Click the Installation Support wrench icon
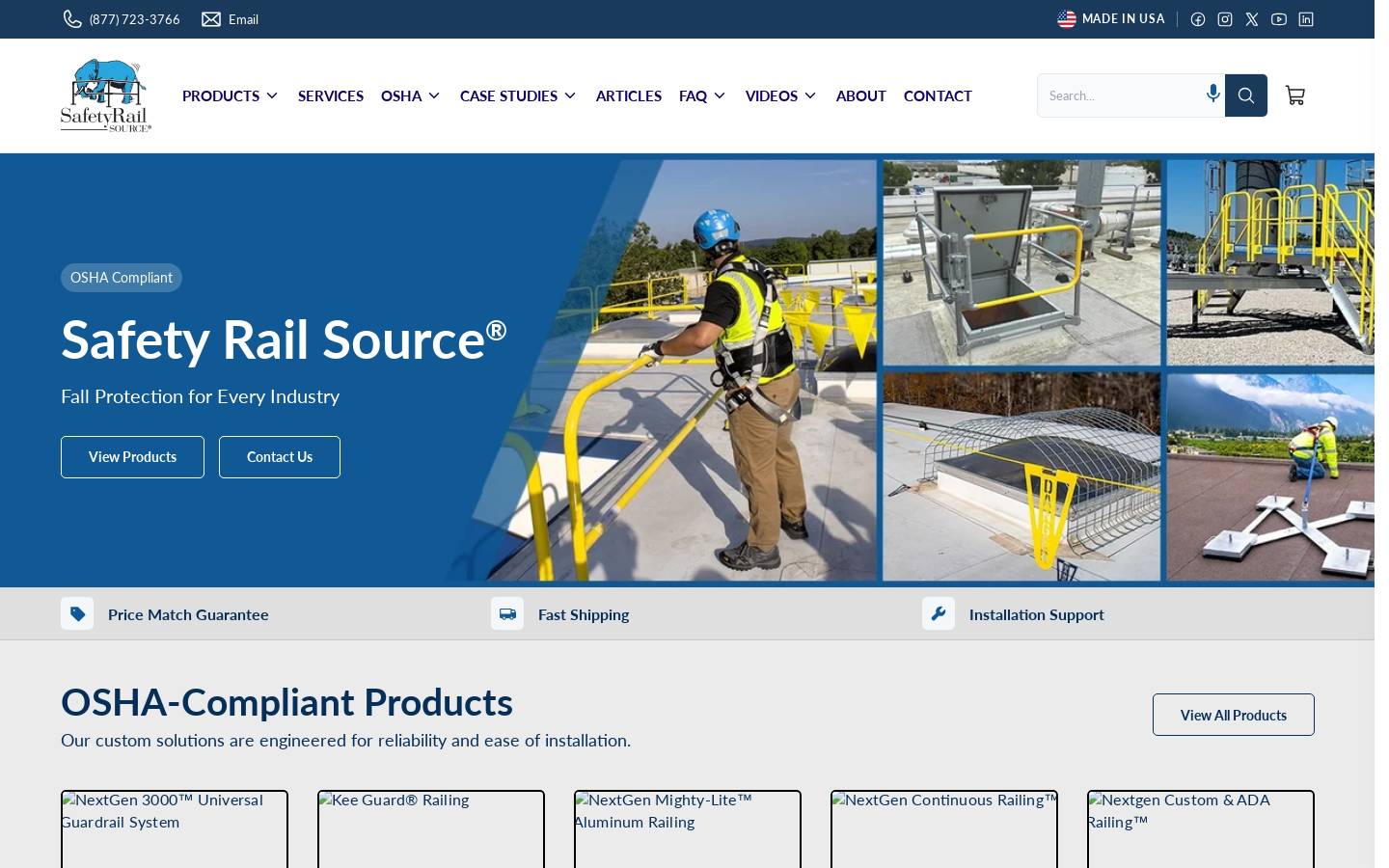 coord(939,613)
